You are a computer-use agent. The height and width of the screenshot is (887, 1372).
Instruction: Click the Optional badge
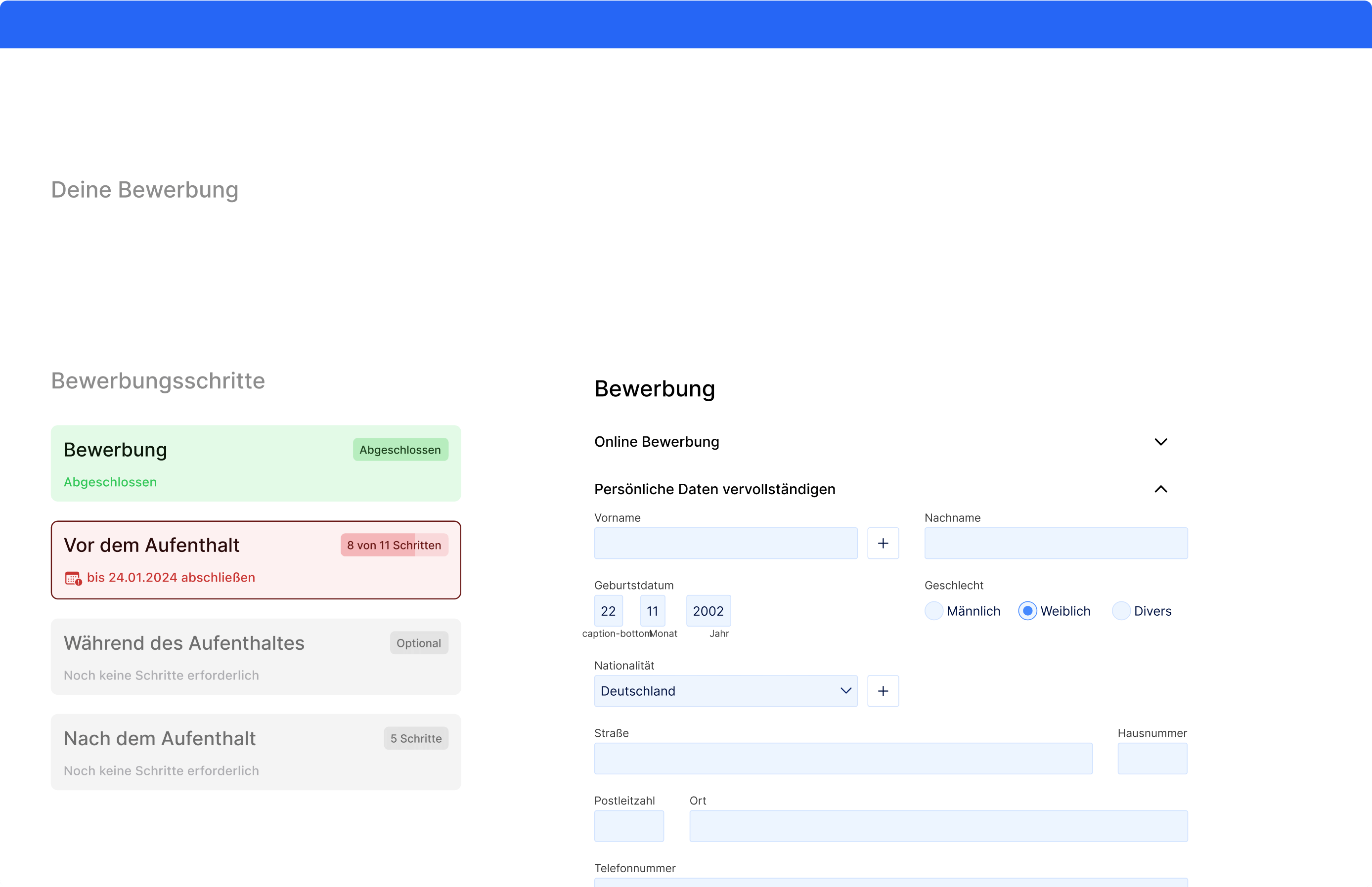pos(419,643)
